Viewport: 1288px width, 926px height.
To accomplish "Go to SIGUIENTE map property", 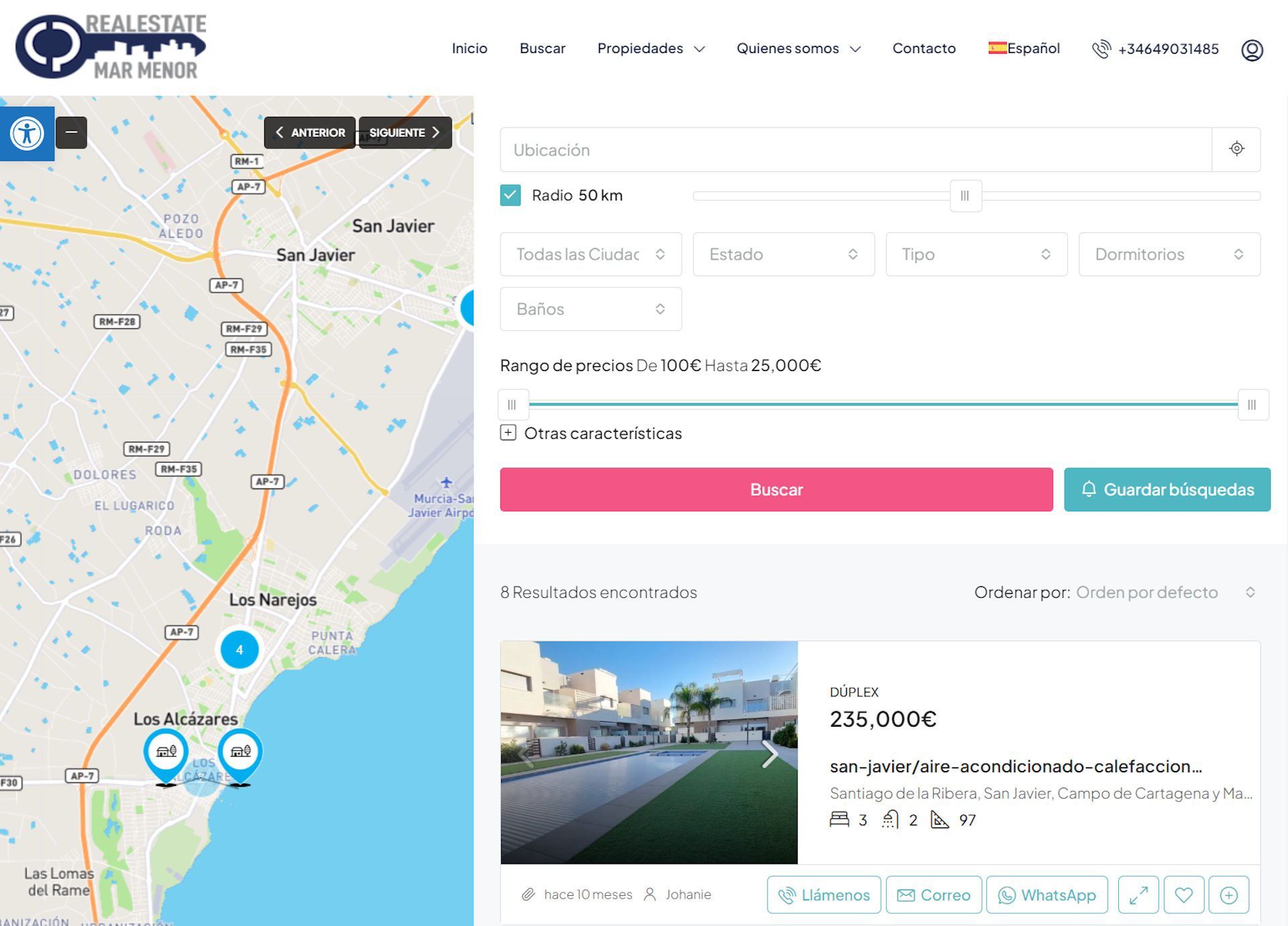I will click(x=405, y=133).
